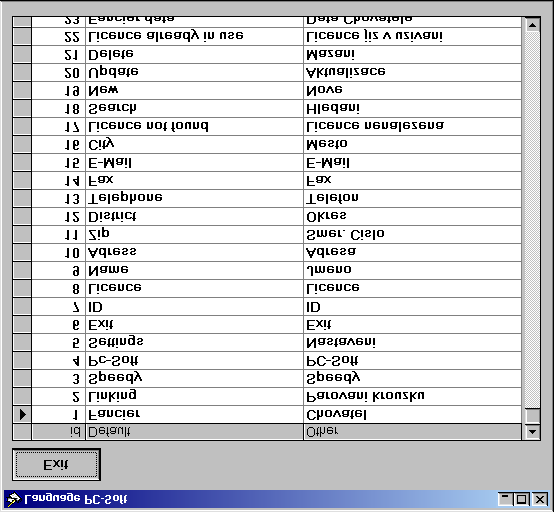The image size is (554, 512).
Task: Click the 'Other' column header
Action: pos(412,432)
